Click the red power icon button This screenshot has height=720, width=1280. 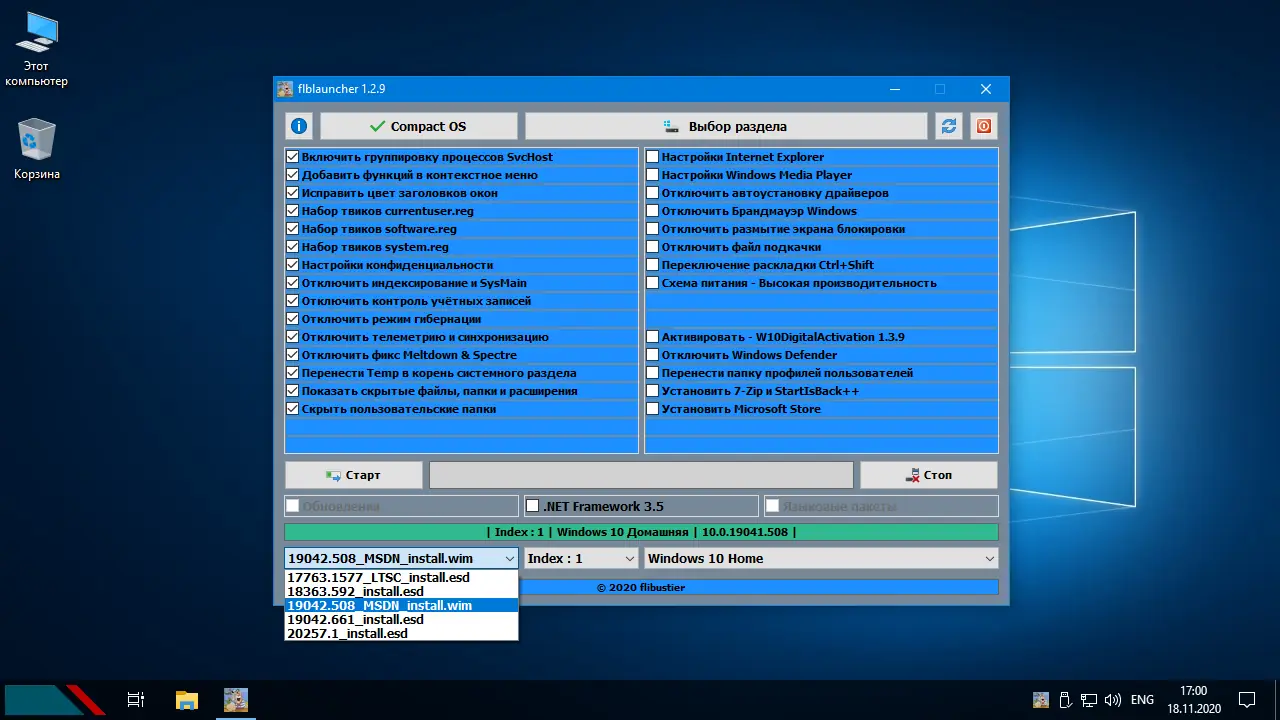point(984,126)
